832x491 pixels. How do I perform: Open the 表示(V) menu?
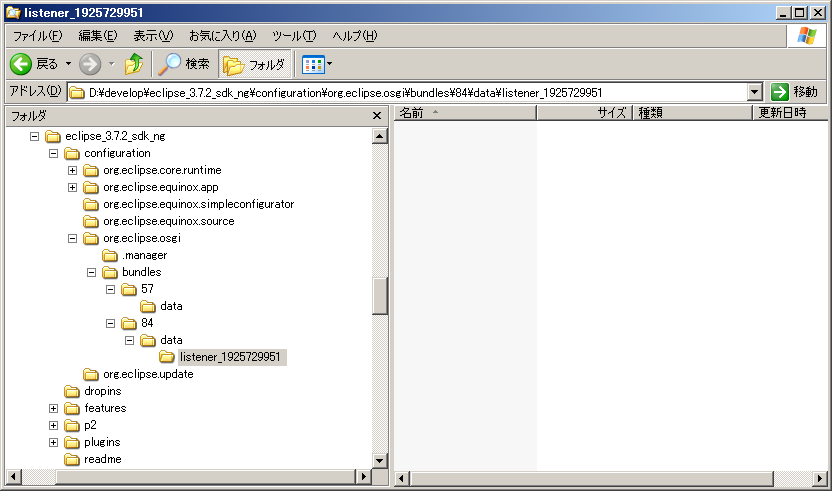click(153, 36)
